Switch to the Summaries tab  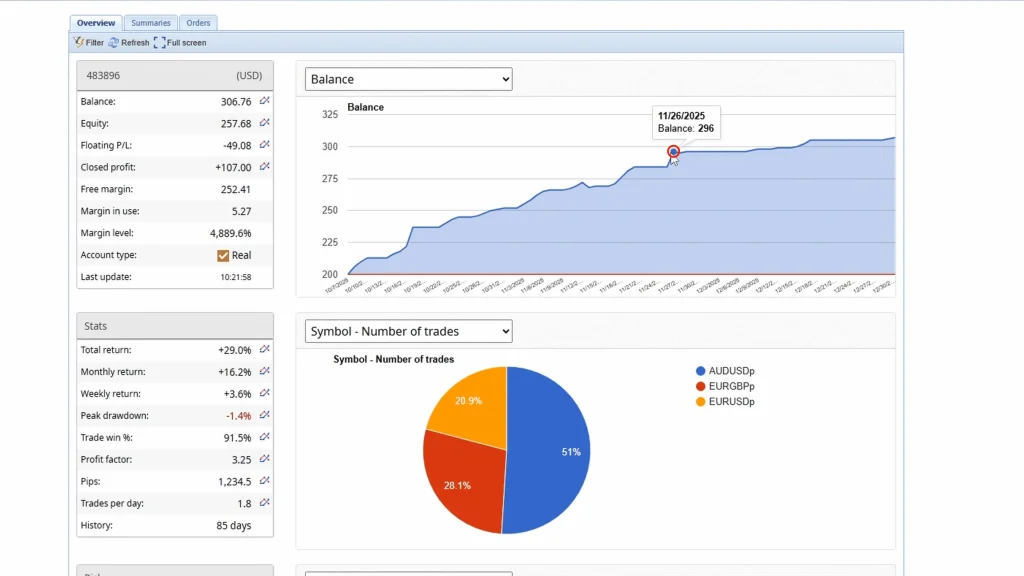coord(151,23)
